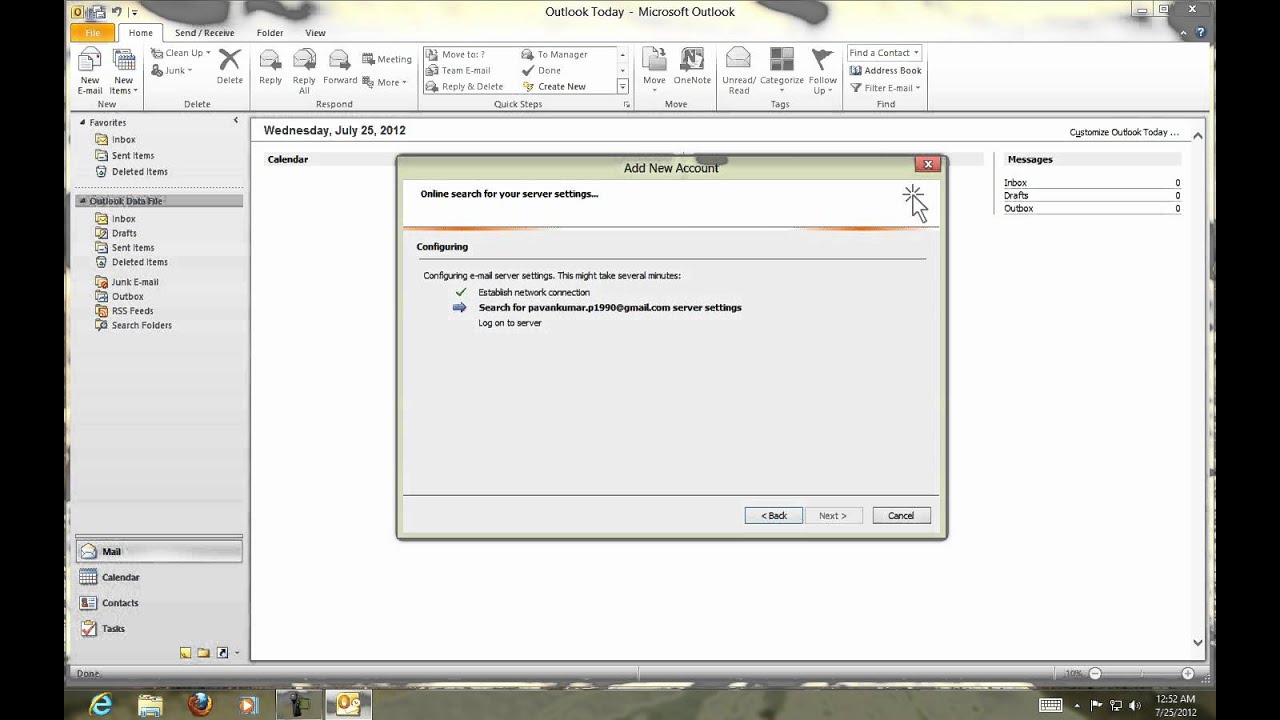Open the Find a Contact dropdown box
The image size is (1280, 720).
884,53
